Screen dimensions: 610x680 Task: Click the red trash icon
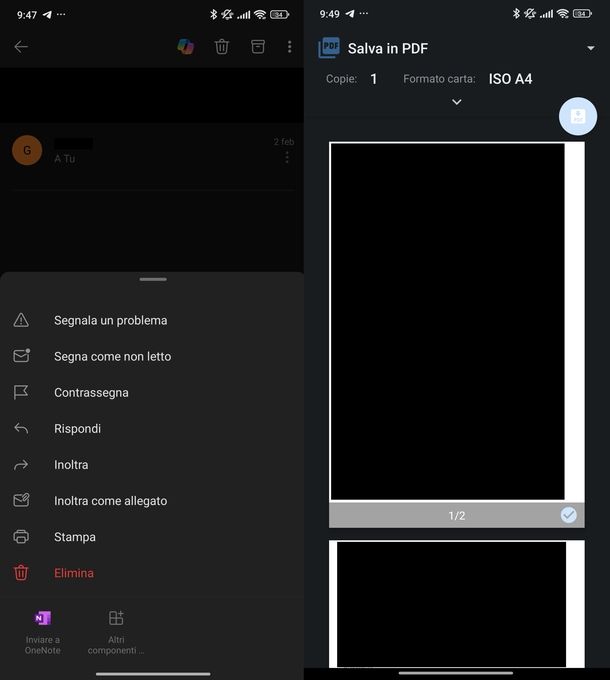21,573
